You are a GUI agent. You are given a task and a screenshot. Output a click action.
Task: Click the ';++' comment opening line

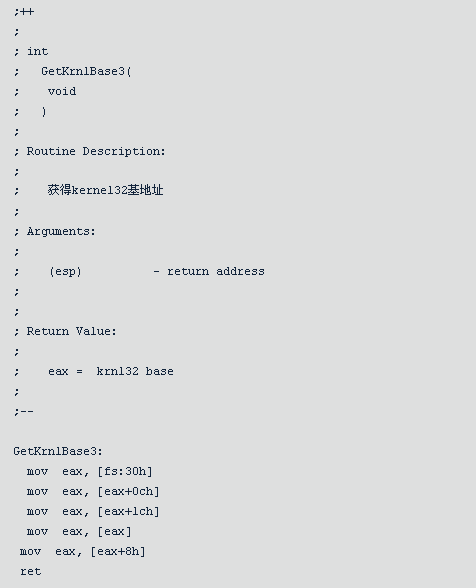pos(24,12)
